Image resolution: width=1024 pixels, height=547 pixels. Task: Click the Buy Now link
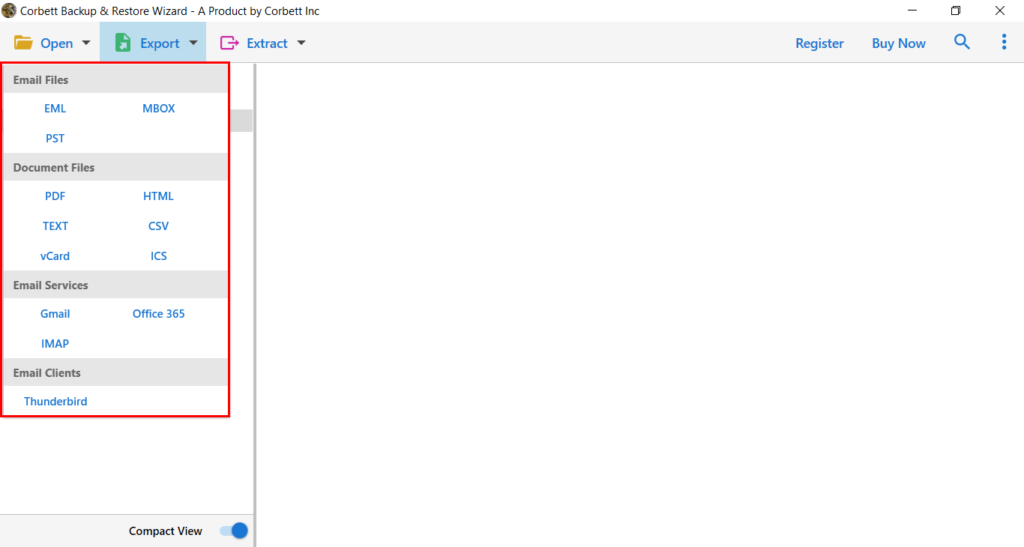pyautogui.click(x=899, y=43)
